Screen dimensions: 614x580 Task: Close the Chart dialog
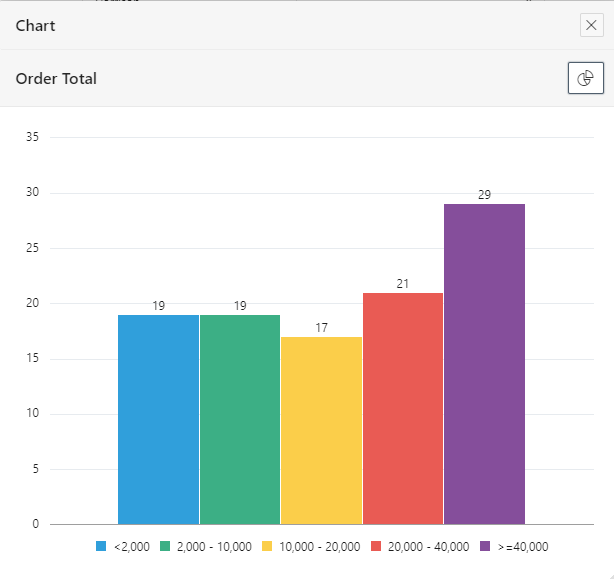(591, 26)
